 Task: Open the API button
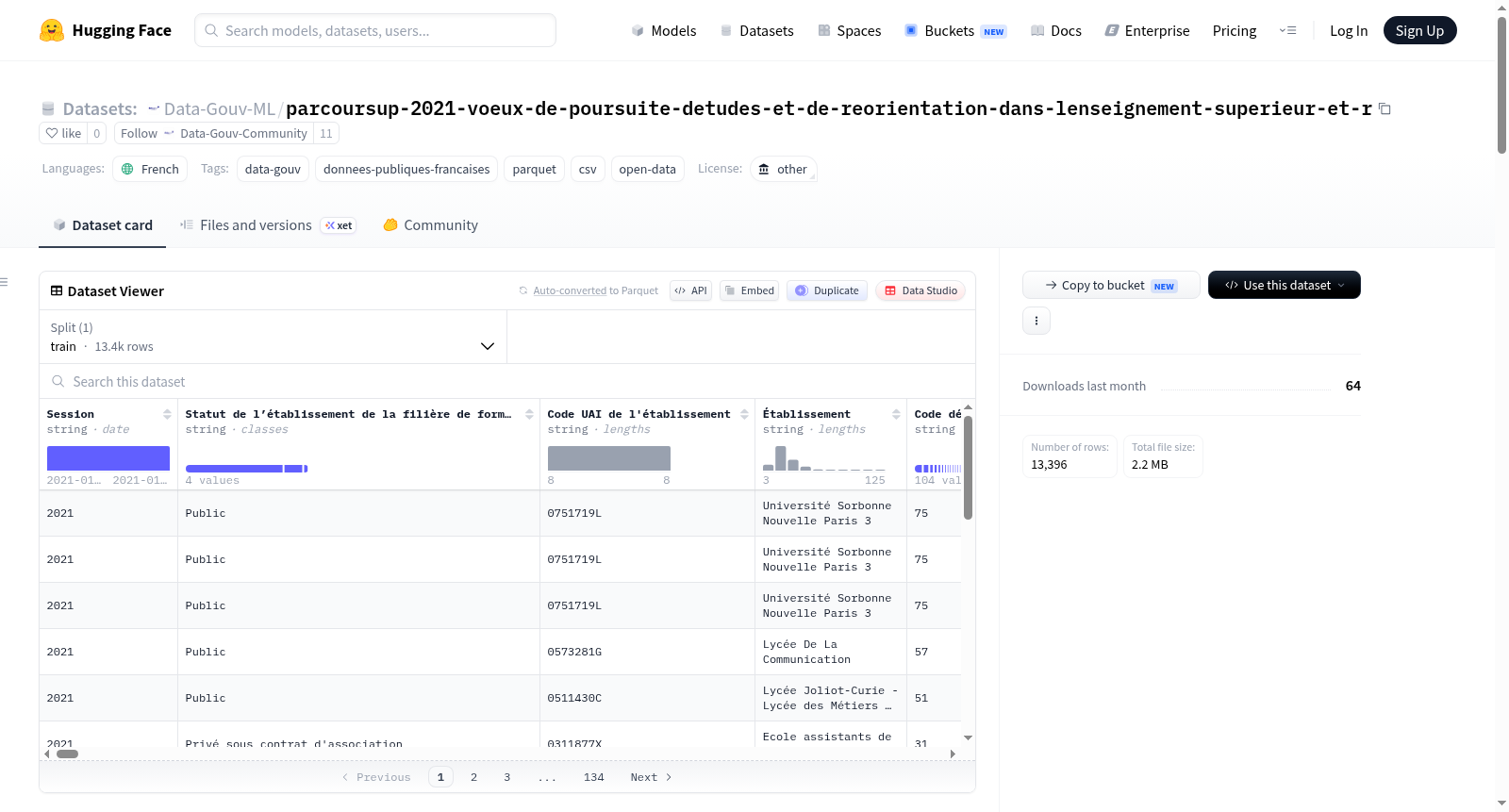(690, 290)
